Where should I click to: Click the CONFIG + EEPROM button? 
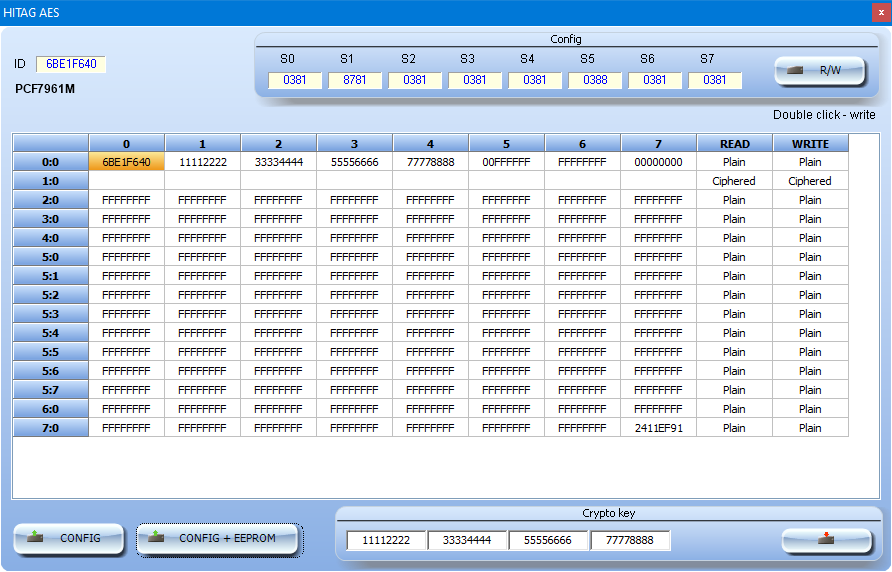pyautogui.click(x=219, y=538)
